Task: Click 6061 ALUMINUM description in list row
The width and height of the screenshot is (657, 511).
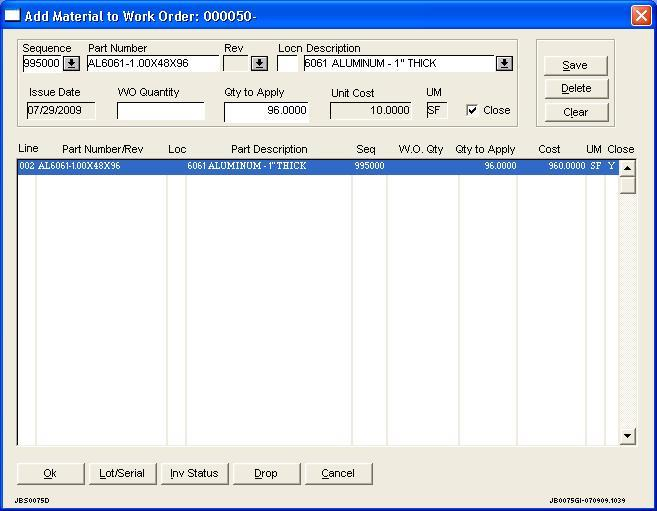Action: pos(247,166)
